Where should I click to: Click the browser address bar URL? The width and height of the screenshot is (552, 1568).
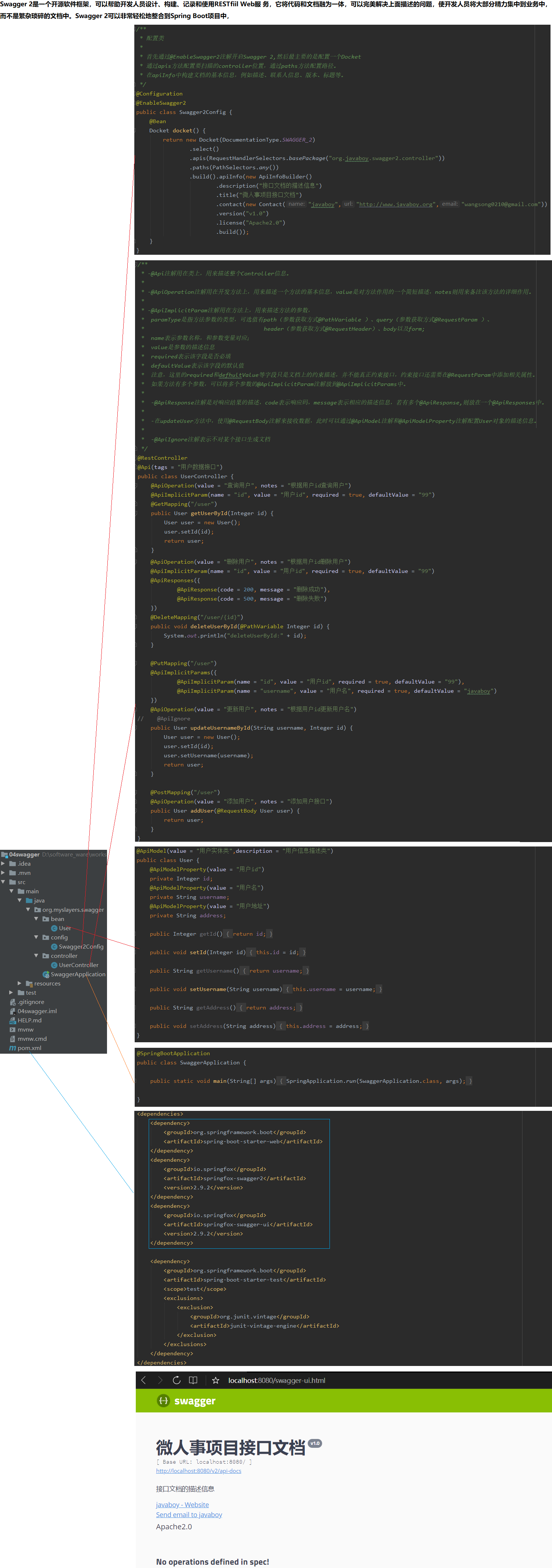coord(277,1380)
